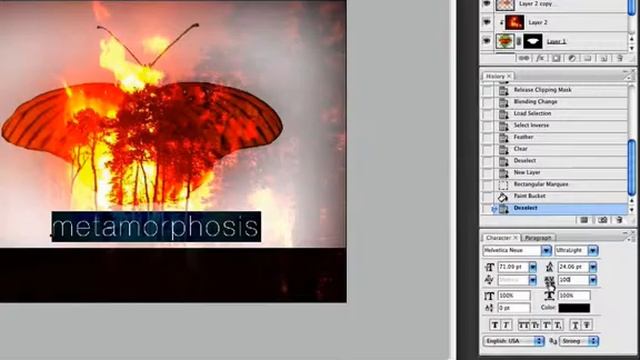Hide Layer 2 copy using eye icon
Image resolution: width=640 pixels, height=360 pixels.
coord(487,4)
